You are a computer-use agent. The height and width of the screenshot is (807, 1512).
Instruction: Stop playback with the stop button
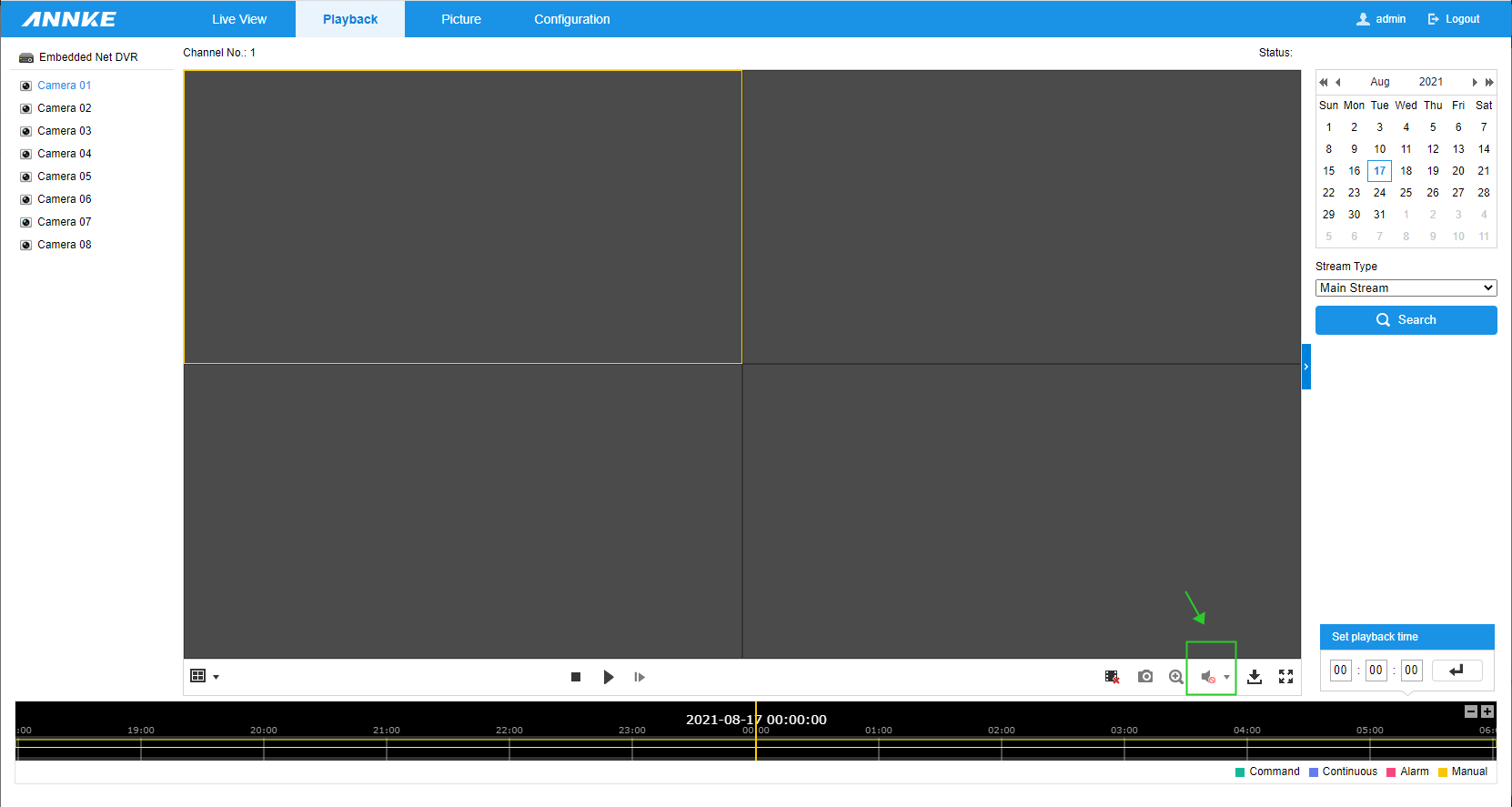576,677
